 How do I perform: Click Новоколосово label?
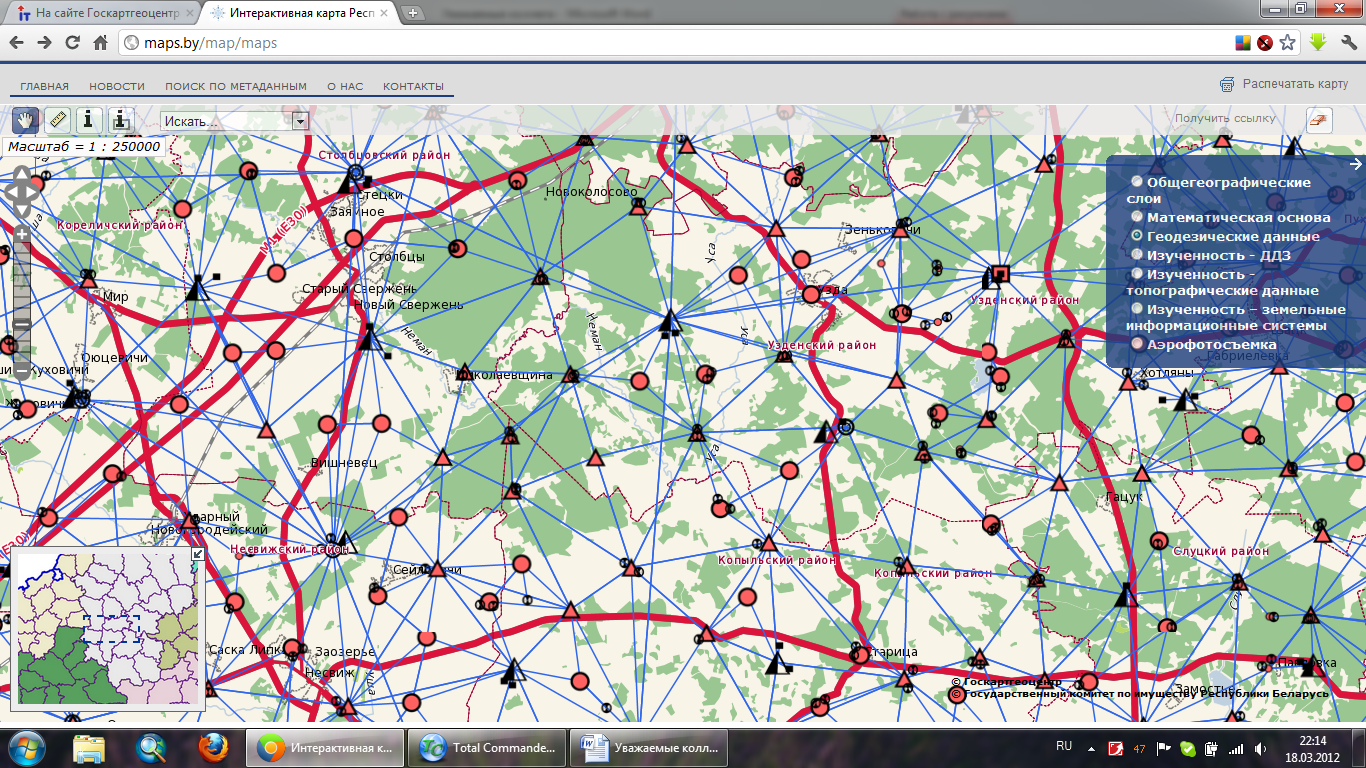click(592, 191)
